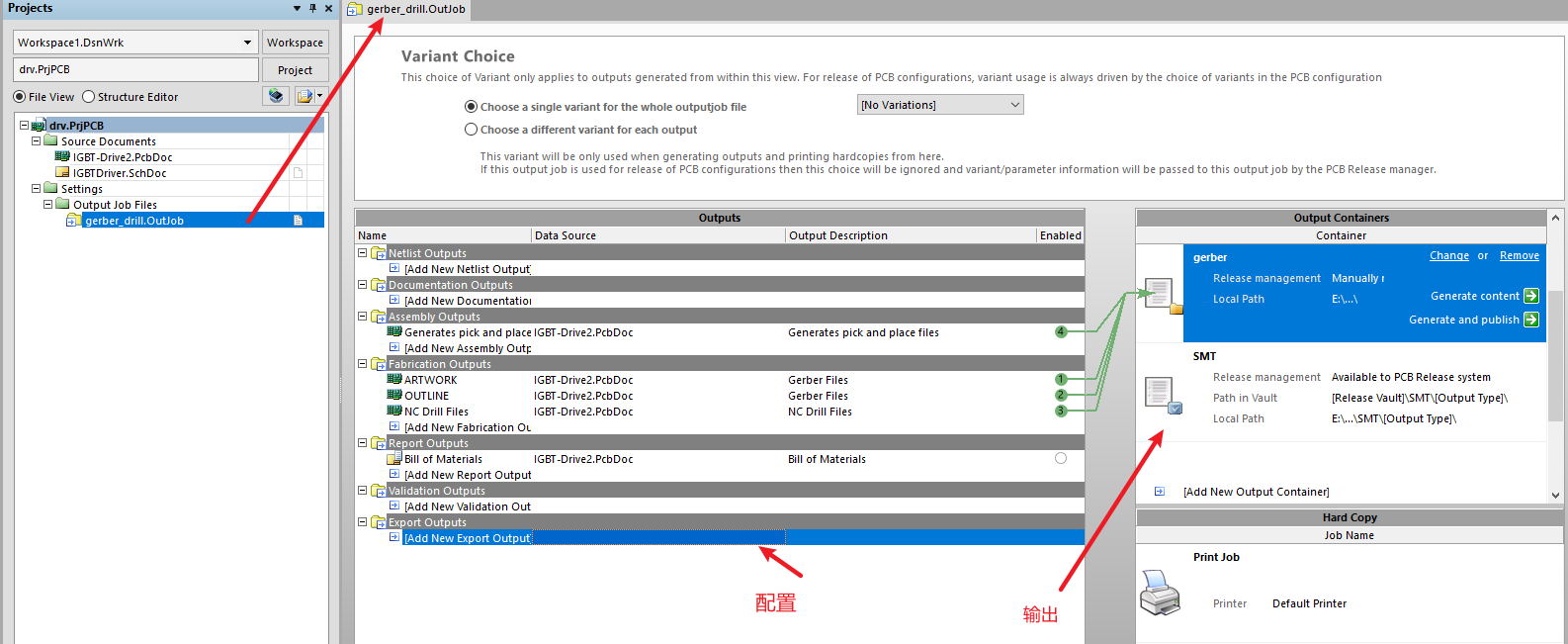Click the Change link for gerber container
Screen dimensions: 1568x644
point(1448,256)
